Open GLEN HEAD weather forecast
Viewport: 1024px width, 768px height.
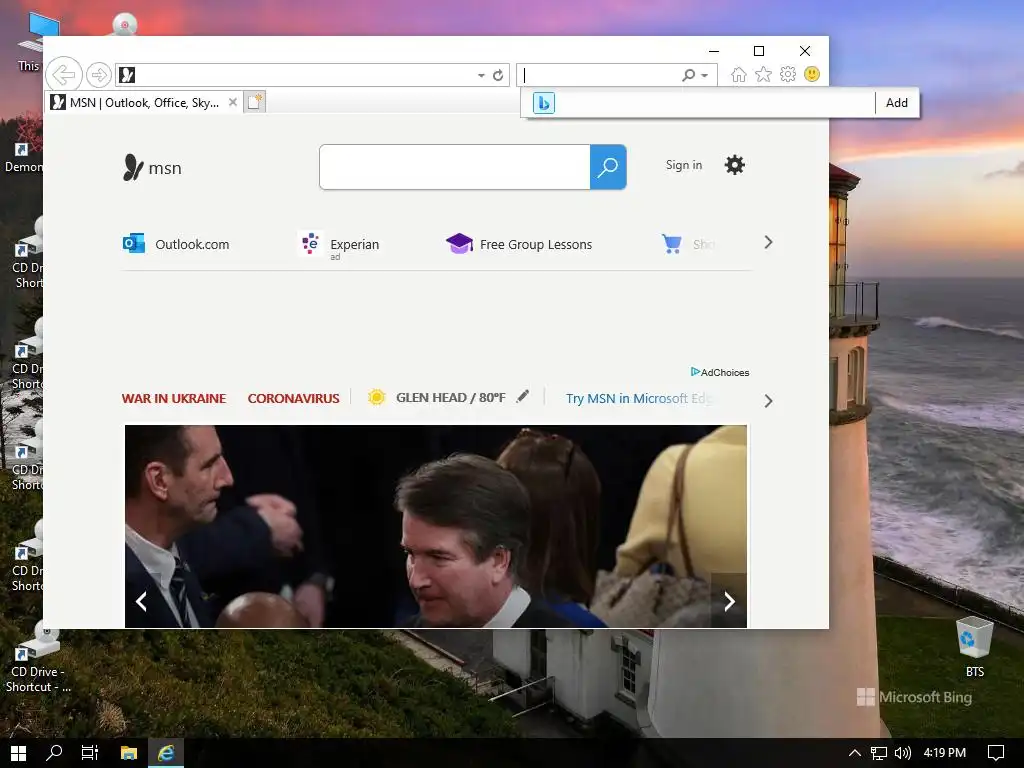[437, 398]
